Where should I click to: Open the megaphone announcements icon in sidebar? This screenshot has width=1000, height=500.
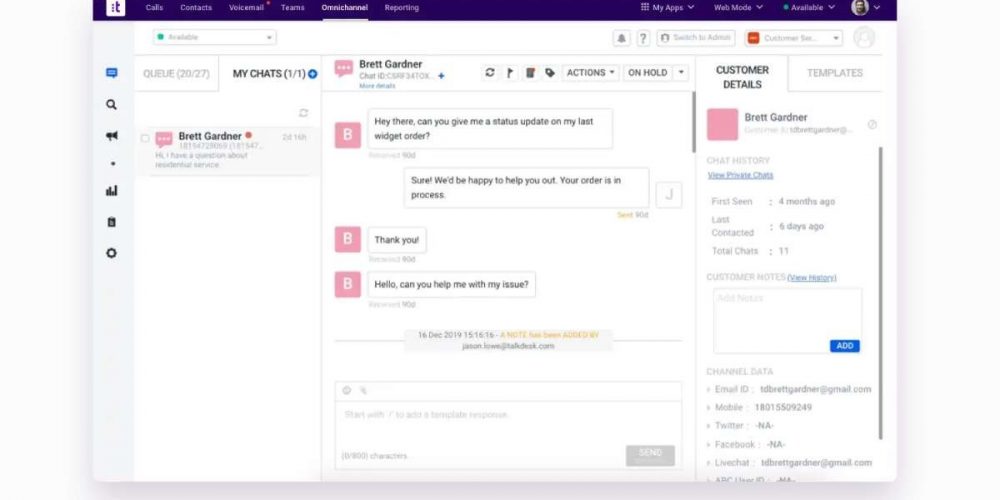pos(111,136)
